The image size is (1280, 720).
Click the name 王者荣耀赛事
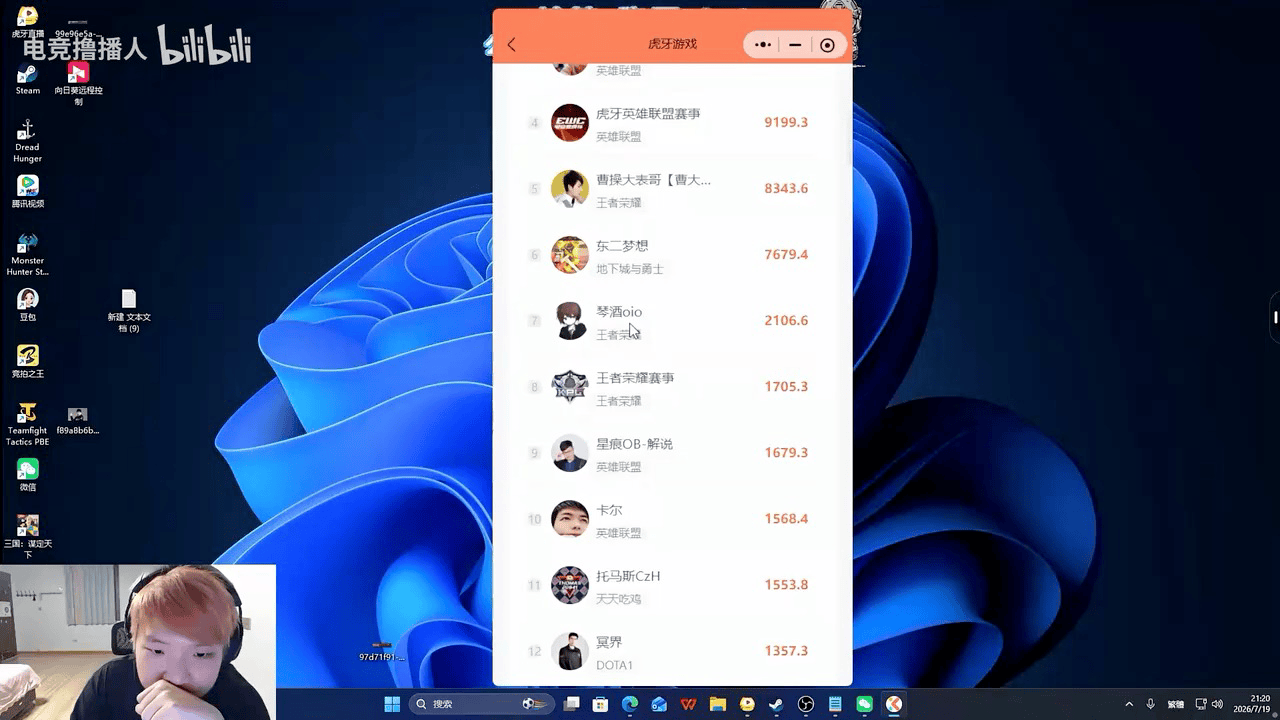click(635, 378)
